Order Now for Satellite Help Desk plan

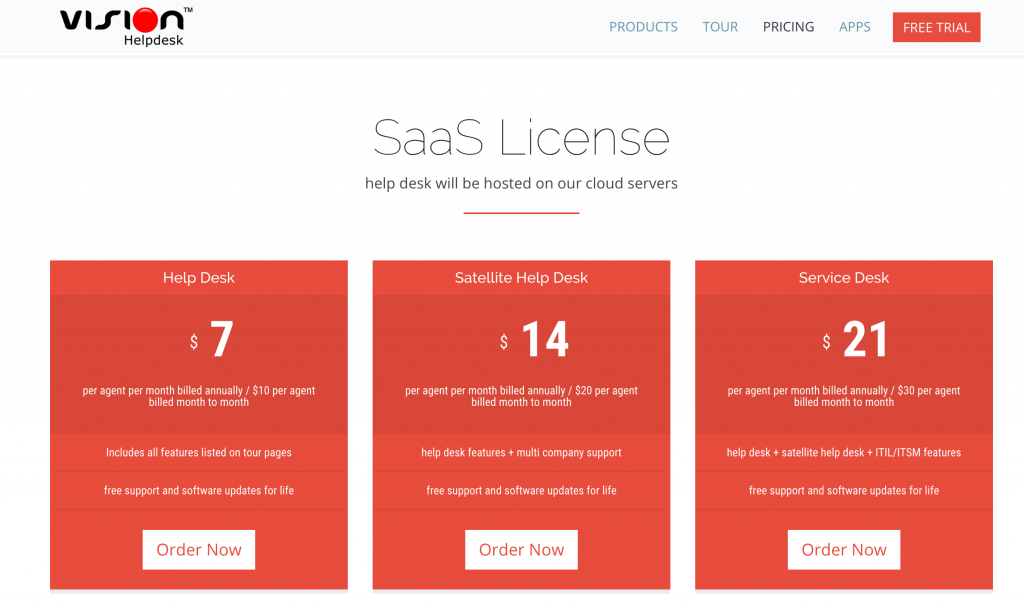(521, 550)
